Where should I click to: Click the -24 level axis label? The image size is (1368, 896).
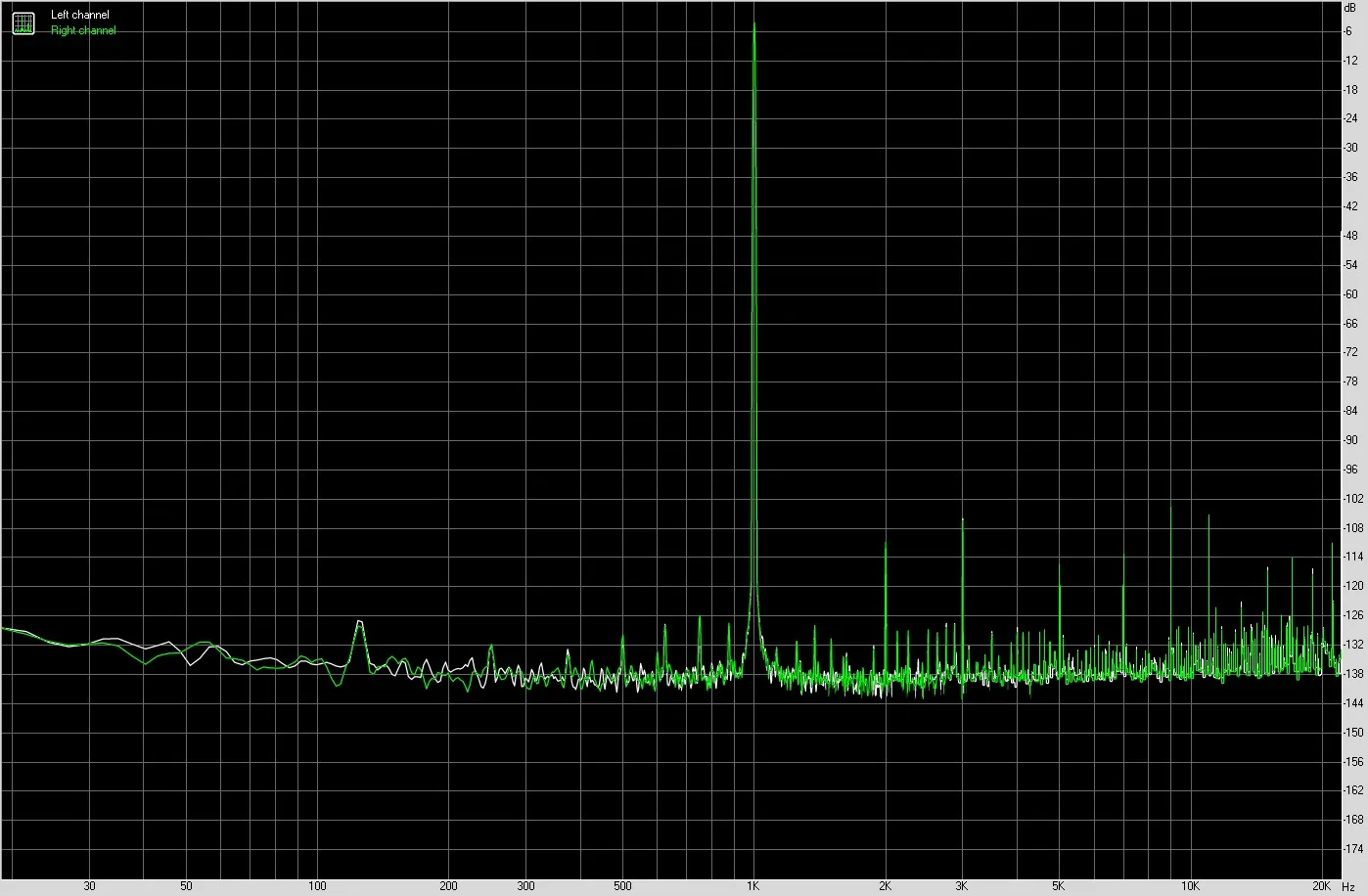(1350, 119)
